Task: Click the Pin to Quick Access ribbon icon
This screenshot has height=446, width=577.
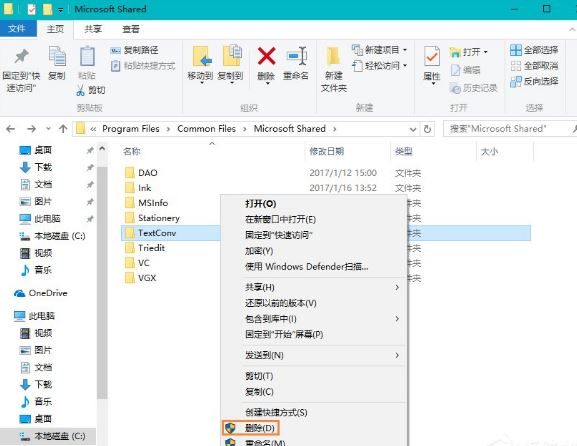Action: pyautogui.click(x=21, y=56)
